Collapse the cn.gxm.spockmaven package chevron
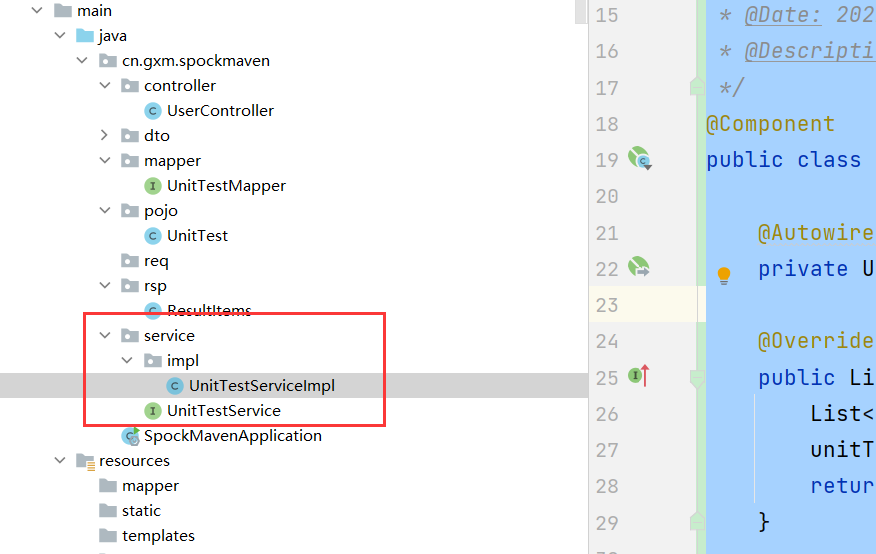Screen dimensions: 876x554 (x=82, y=60)
